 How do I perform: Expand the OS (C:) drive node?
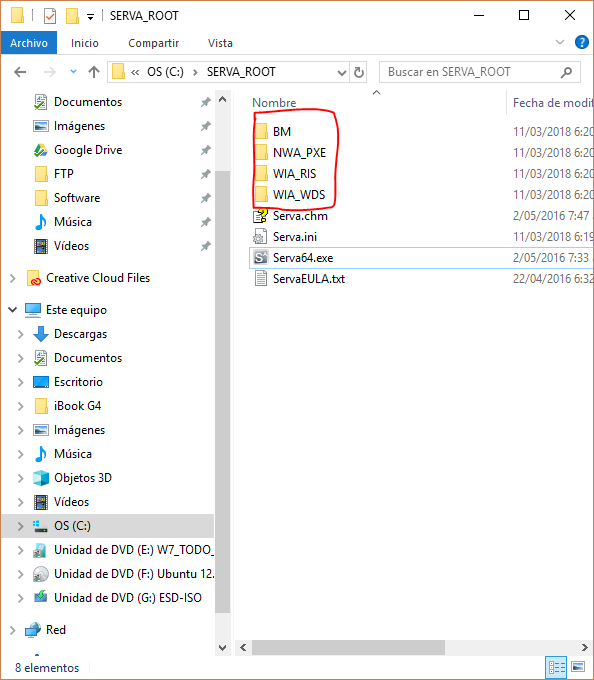point(20,526)
